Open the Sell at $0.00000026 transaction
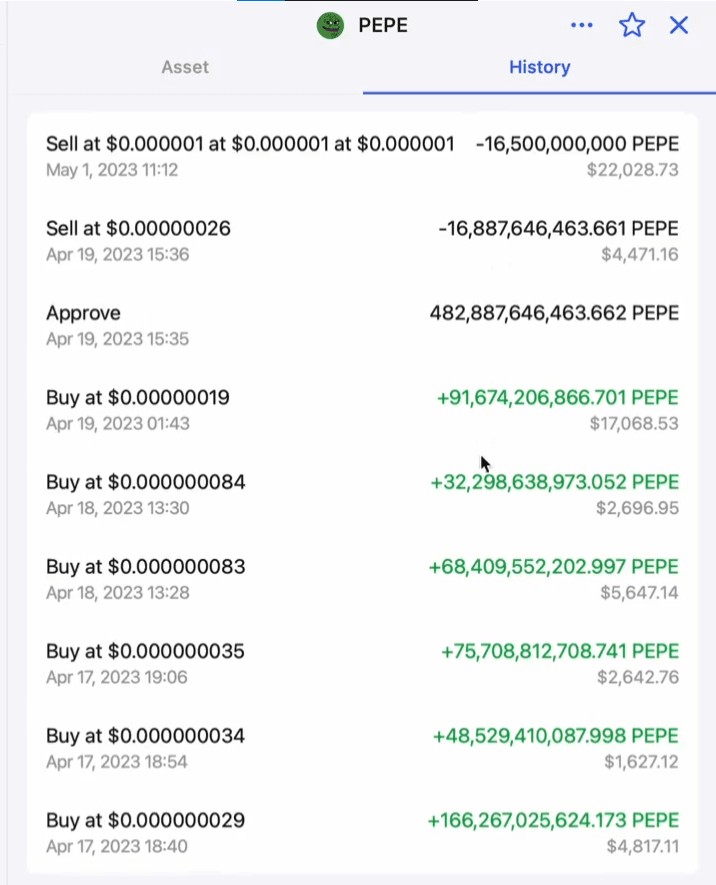Screen dimensions: 716x885 (x=362, y=240)
